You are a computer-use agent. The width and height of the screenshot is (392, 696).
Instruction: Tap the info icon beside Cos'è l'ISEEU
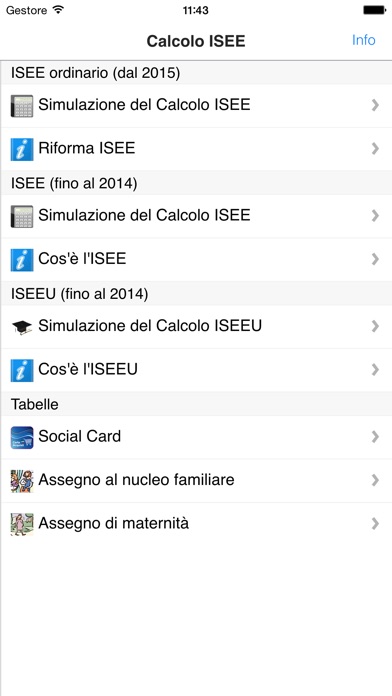tap(22, 370)
